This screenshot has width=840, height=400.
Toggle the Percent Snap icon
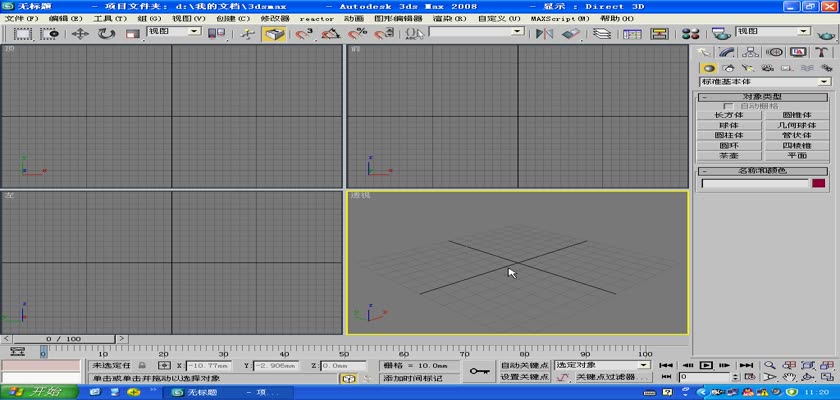pyautogui.click(x=357, y=34)
